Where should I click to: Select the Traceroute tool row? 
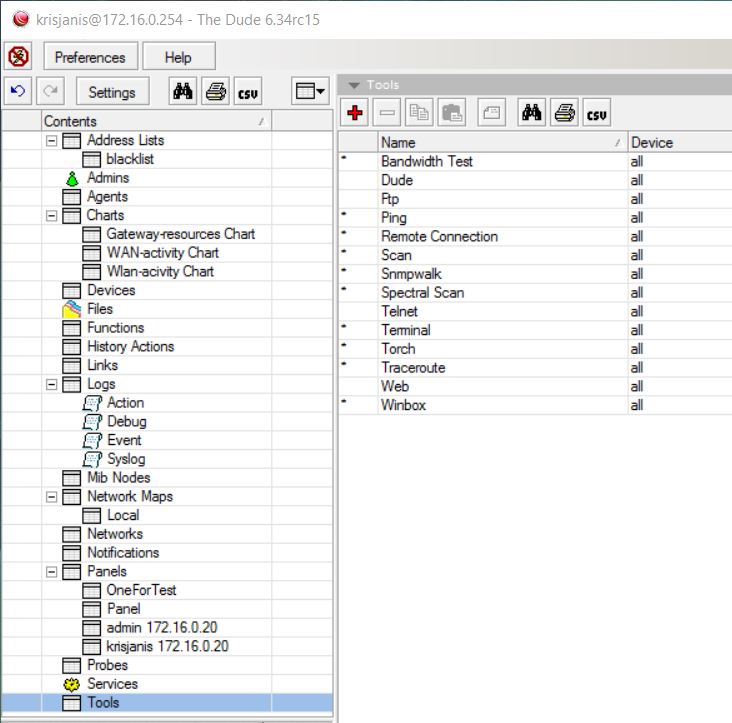click(535, 368)
